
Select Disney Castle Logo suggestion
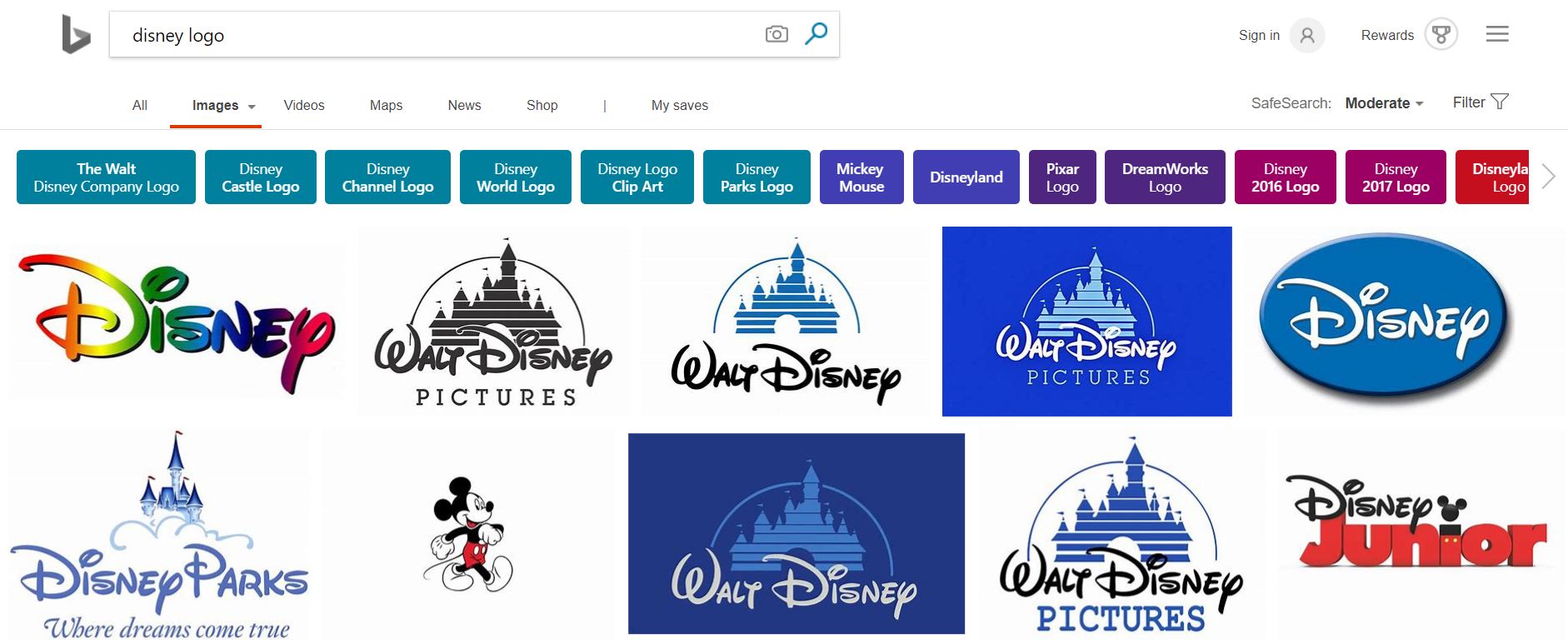(261, 177)
